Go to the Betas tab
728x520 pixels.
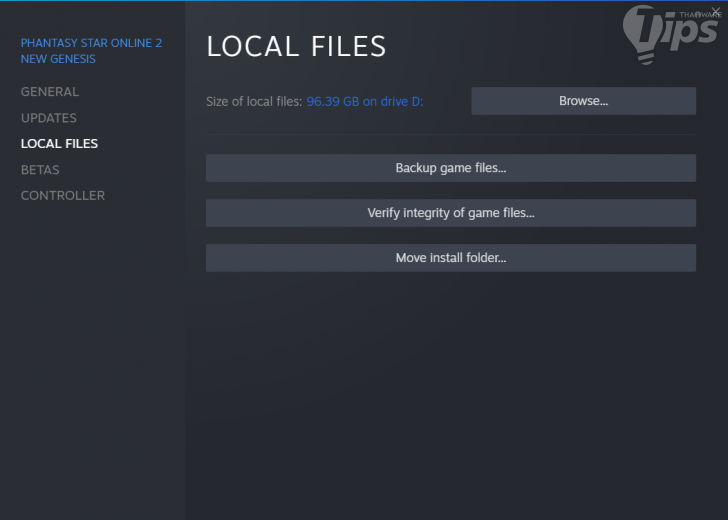click(40, 170)
